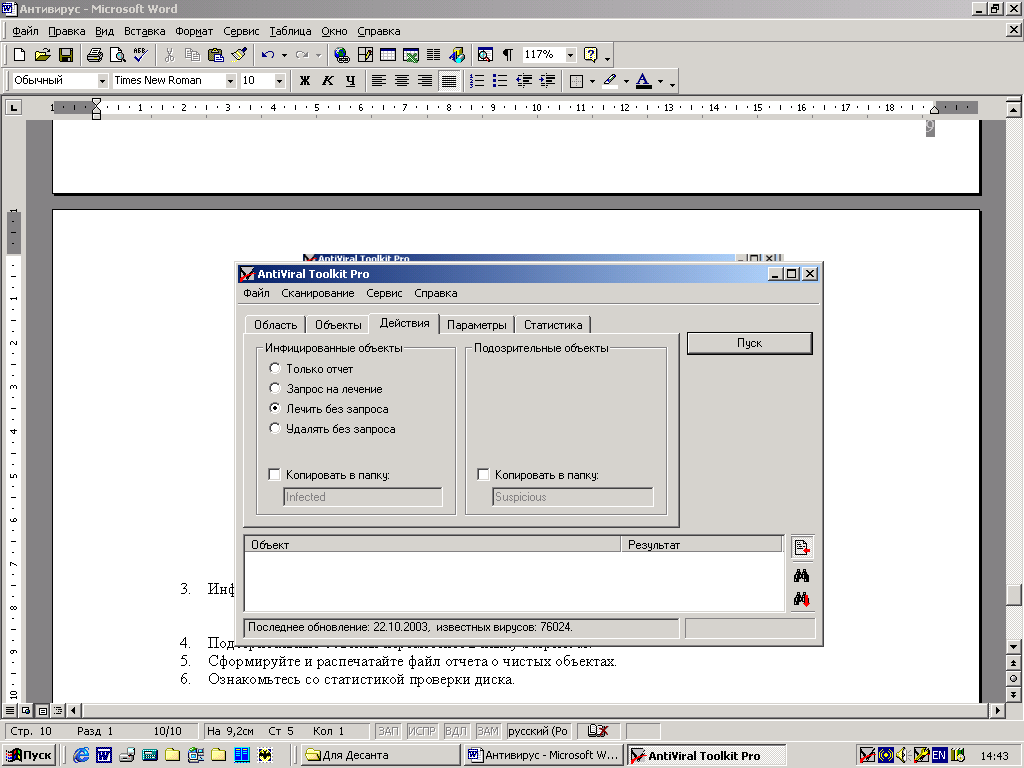Expand the borders dropdown arrow
This screenshot has width=1024, height=768.
(592, 81)
